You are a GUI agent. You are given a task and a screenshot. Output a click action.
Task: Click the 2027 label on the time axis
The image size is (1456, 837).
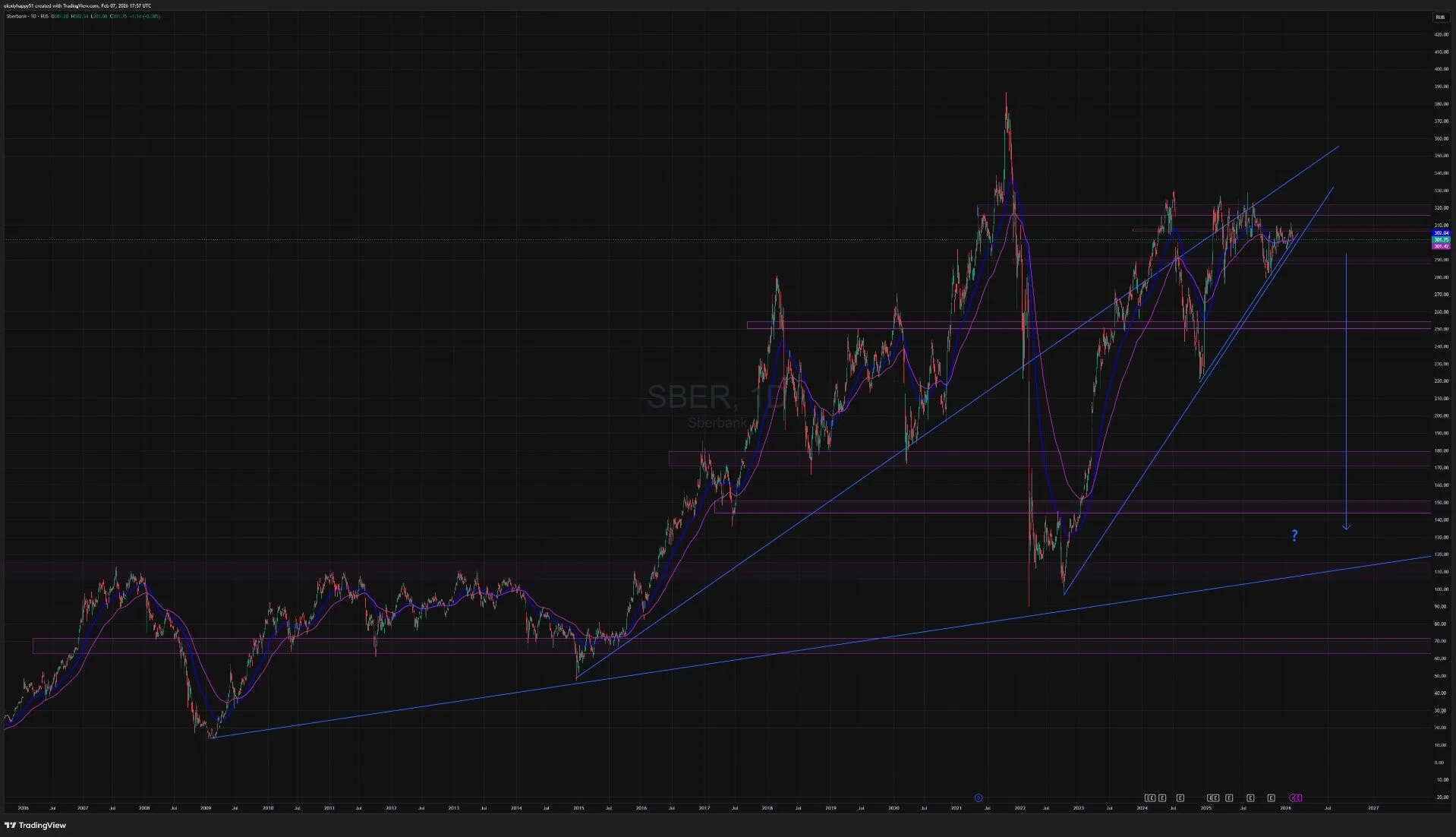[1372, 808]
